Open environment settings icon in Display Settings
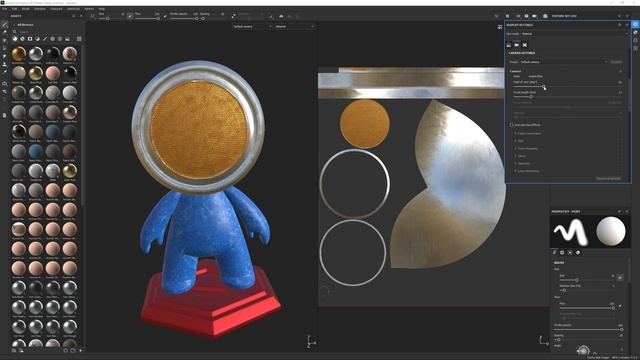 coord(509,45)
